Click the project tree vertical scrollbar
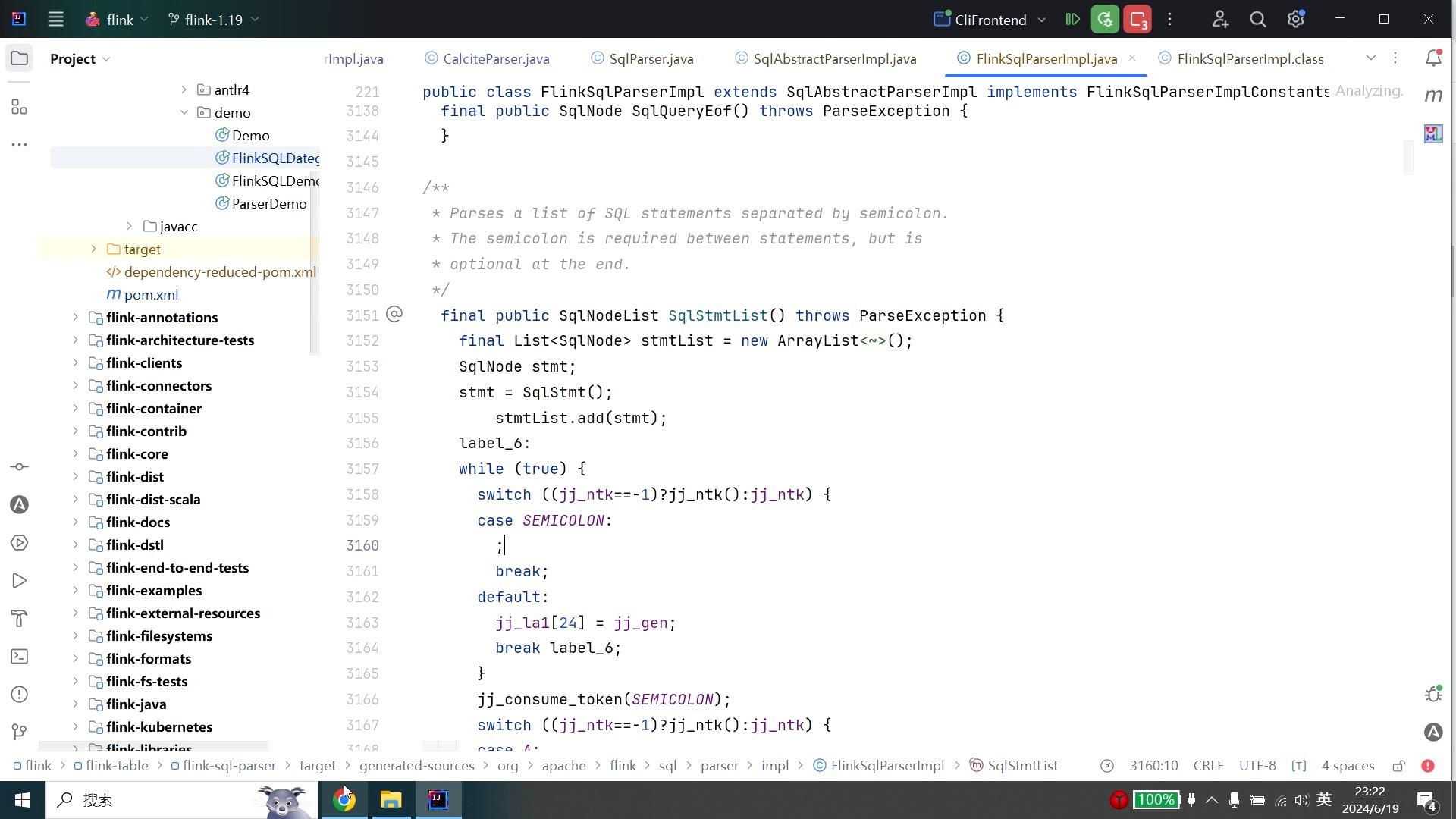Image resolution: width=1456 pixels, height=819 pixels. (314, 262)
